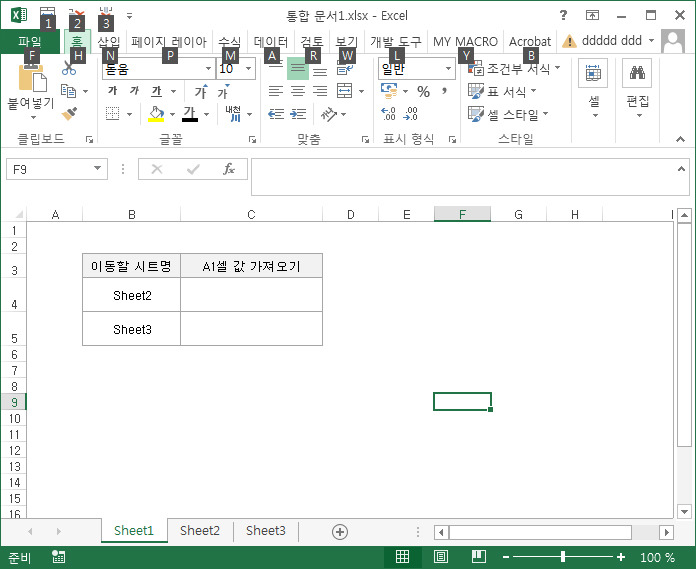The image size is (696, 569).
Task: Toggle top align
Action: 276,68
